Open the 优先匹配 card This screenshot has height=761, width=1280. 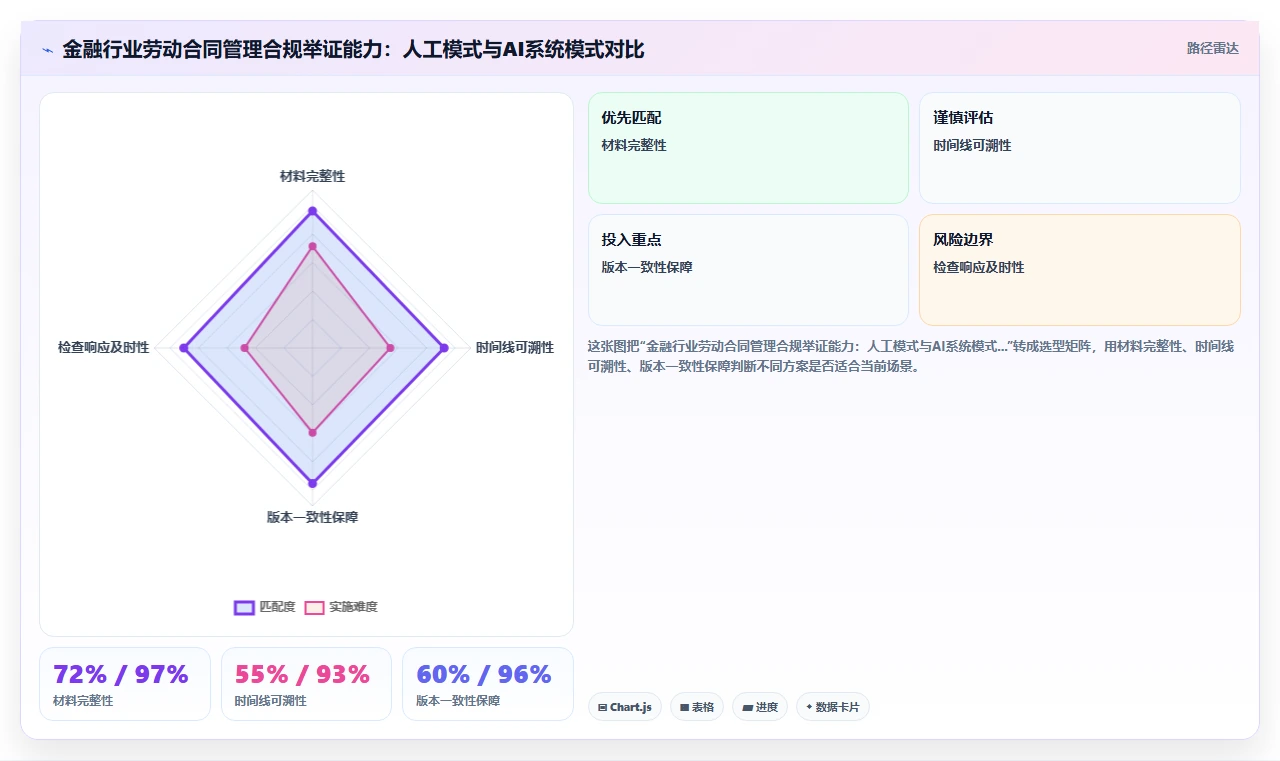(748, 148)
